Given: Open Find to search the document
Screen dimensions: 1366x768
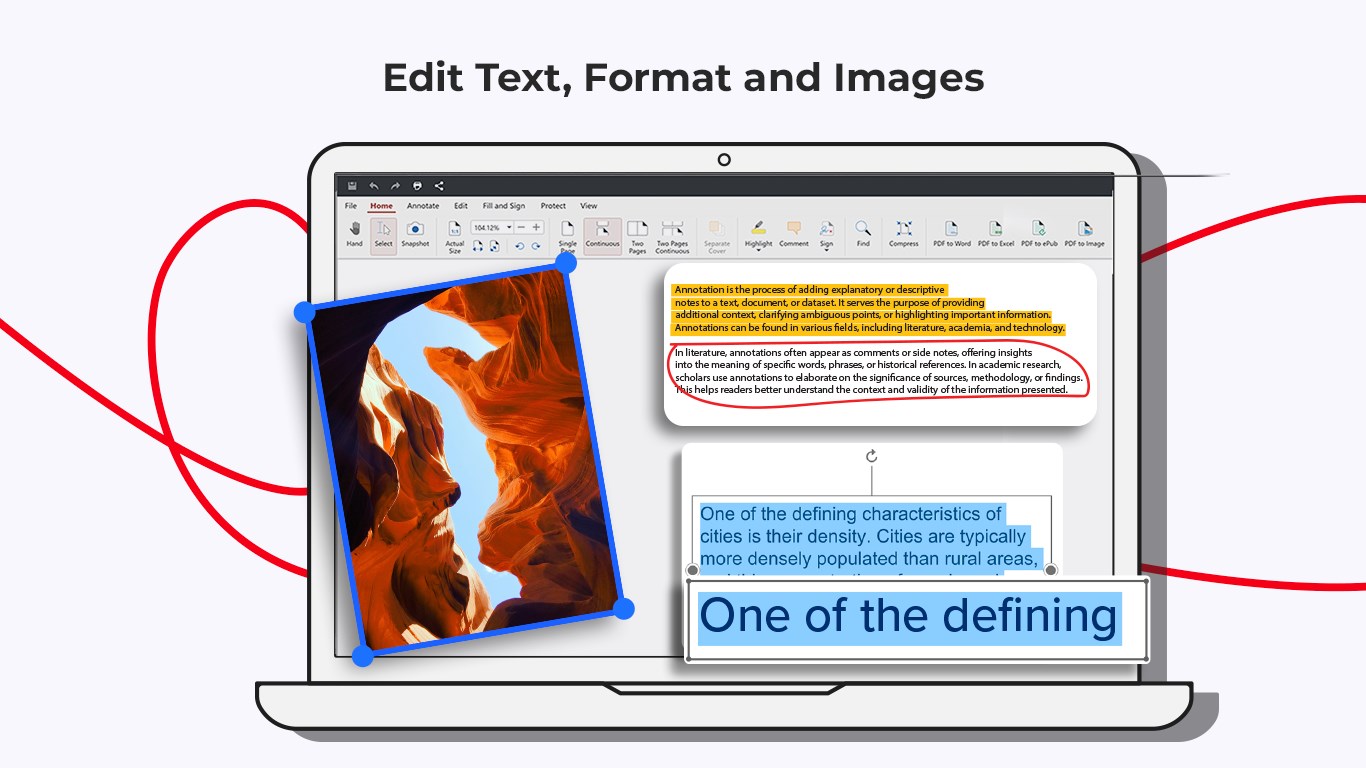Looking at the screenshot, I should pos(862,232).
